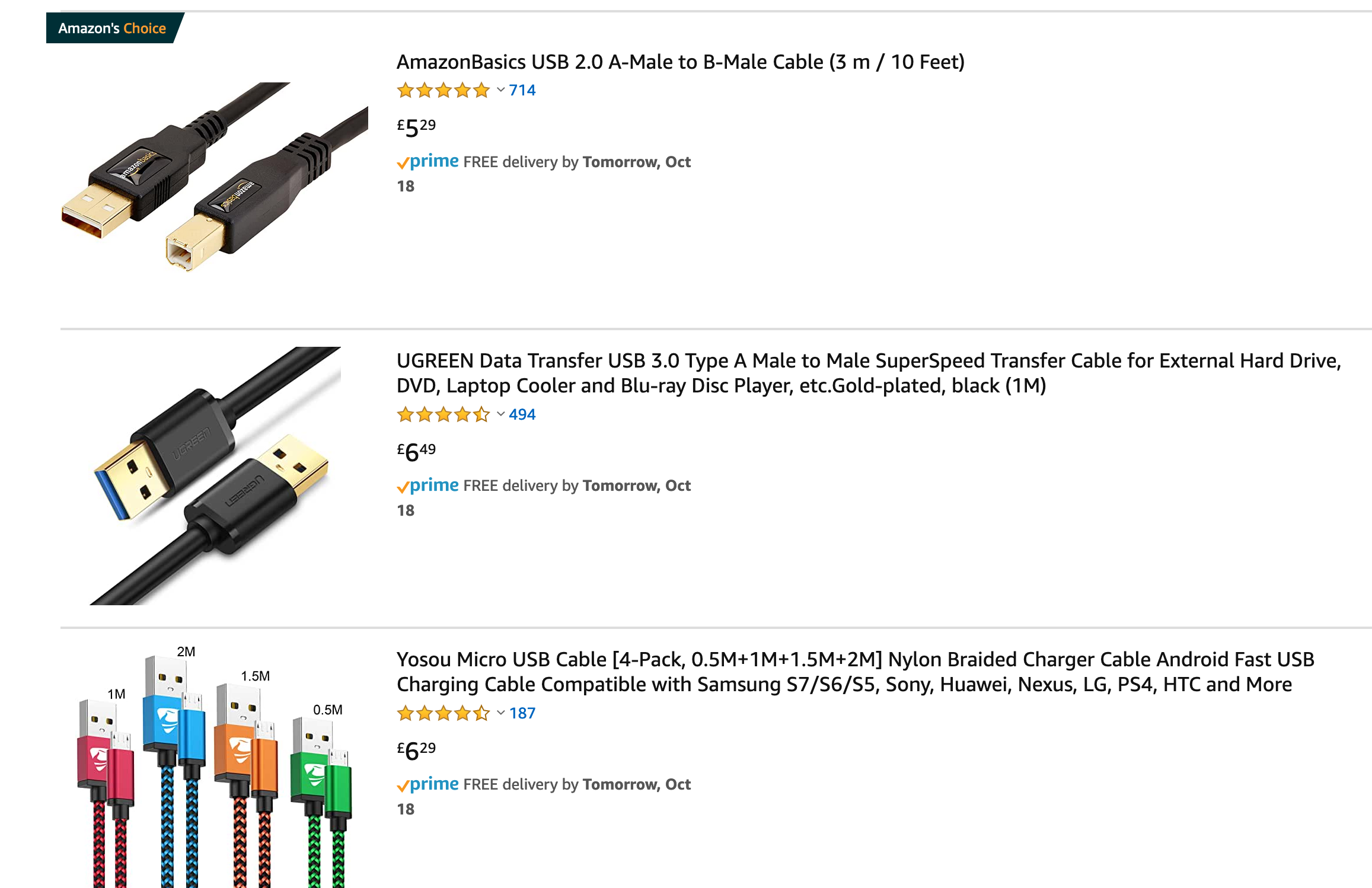
Task: Click the AmazonBasics USB cable product image
Action: tap(215, 177)
